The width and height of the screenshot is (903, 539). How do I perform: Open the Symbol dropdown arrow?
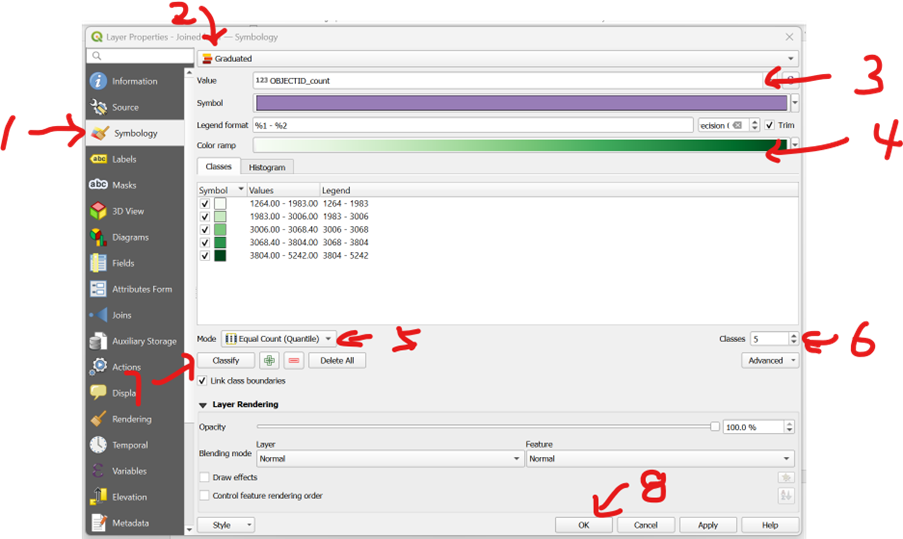click(x=795, y=103)
